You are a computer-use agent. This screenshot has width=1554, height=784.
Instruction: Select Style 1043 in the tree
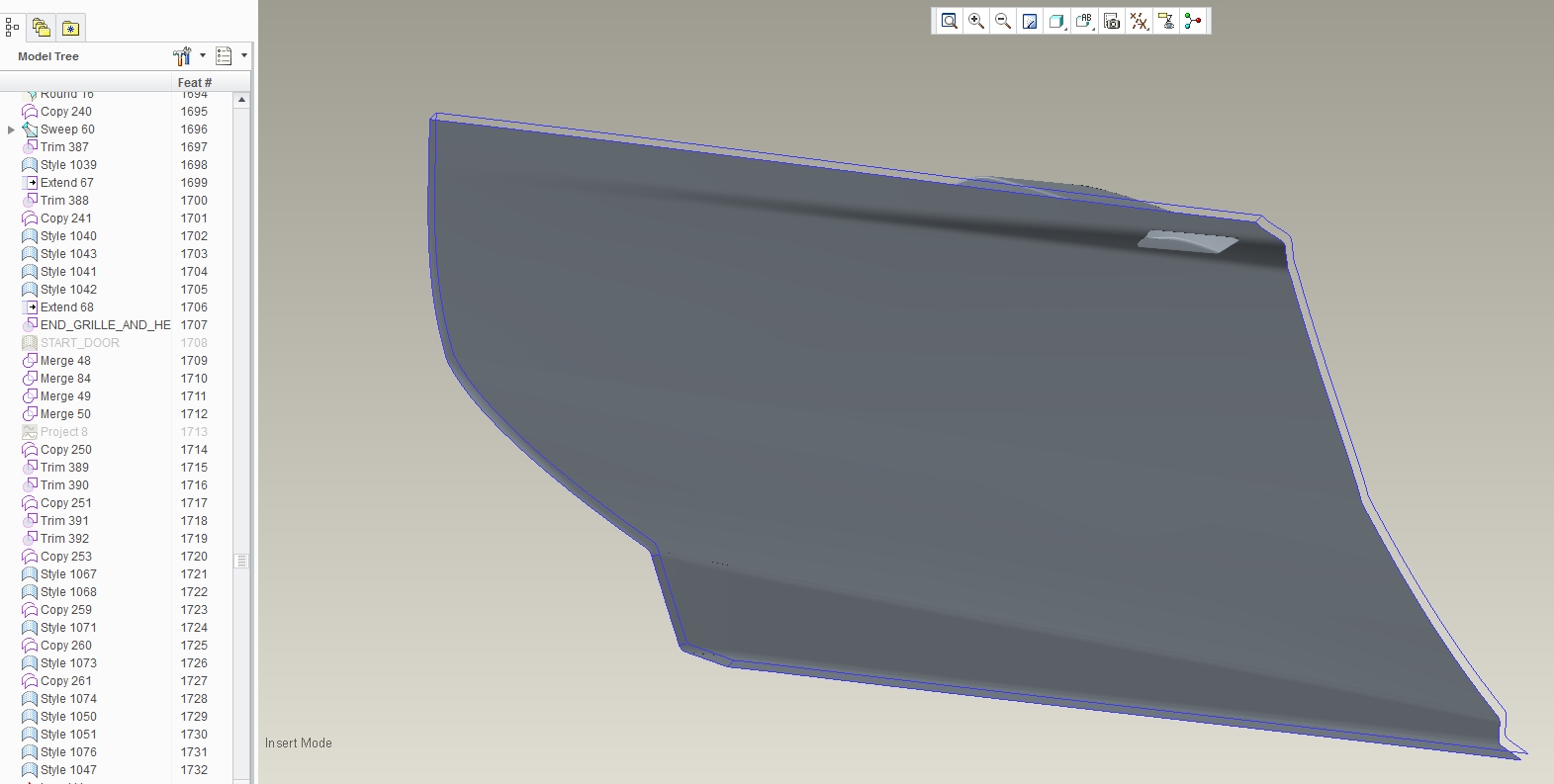(x=68, y=254)
